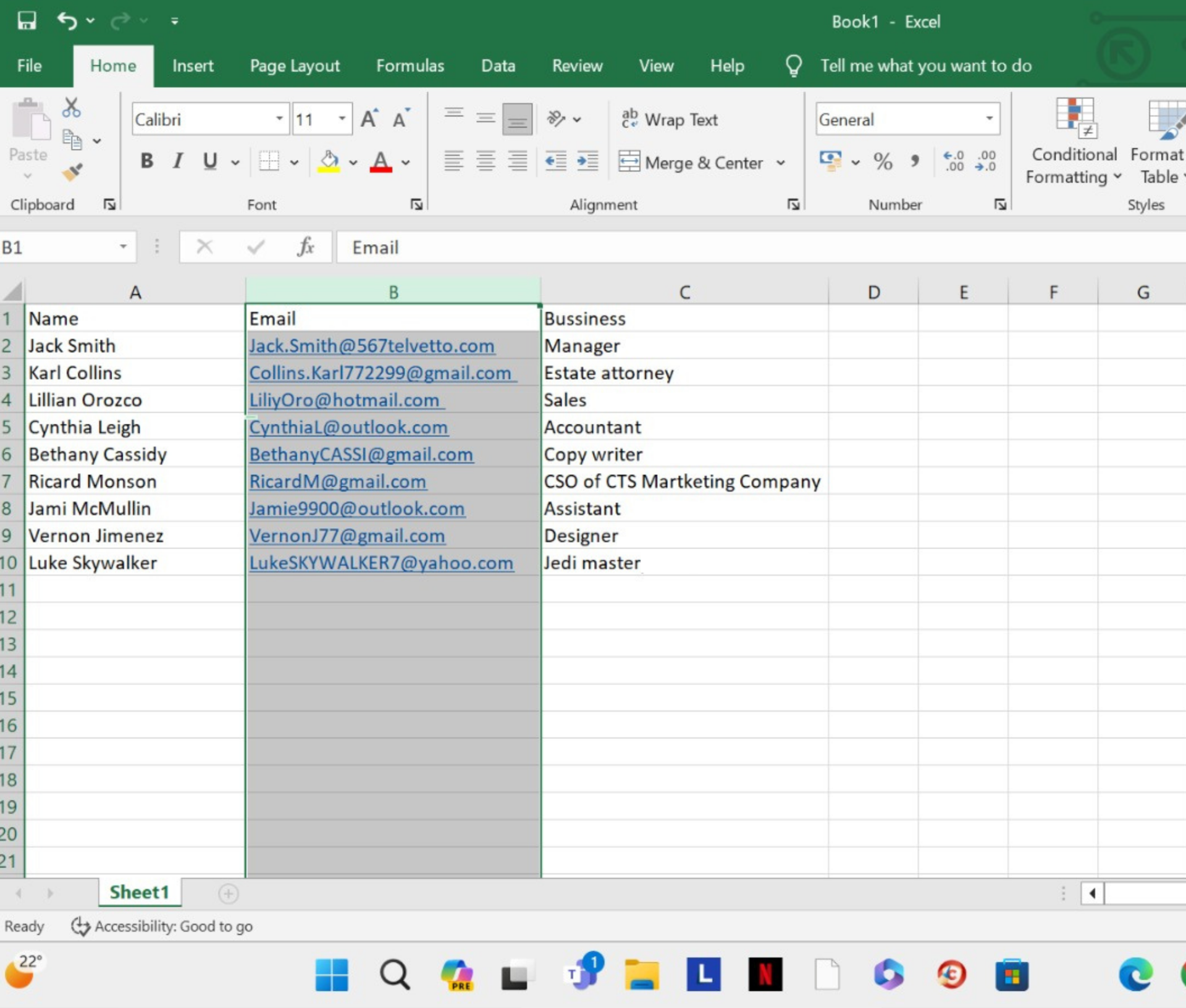The image size is (1186, 1008).
Task: Switch to the Formulas ribbon tab
Action: click(410, 65)
